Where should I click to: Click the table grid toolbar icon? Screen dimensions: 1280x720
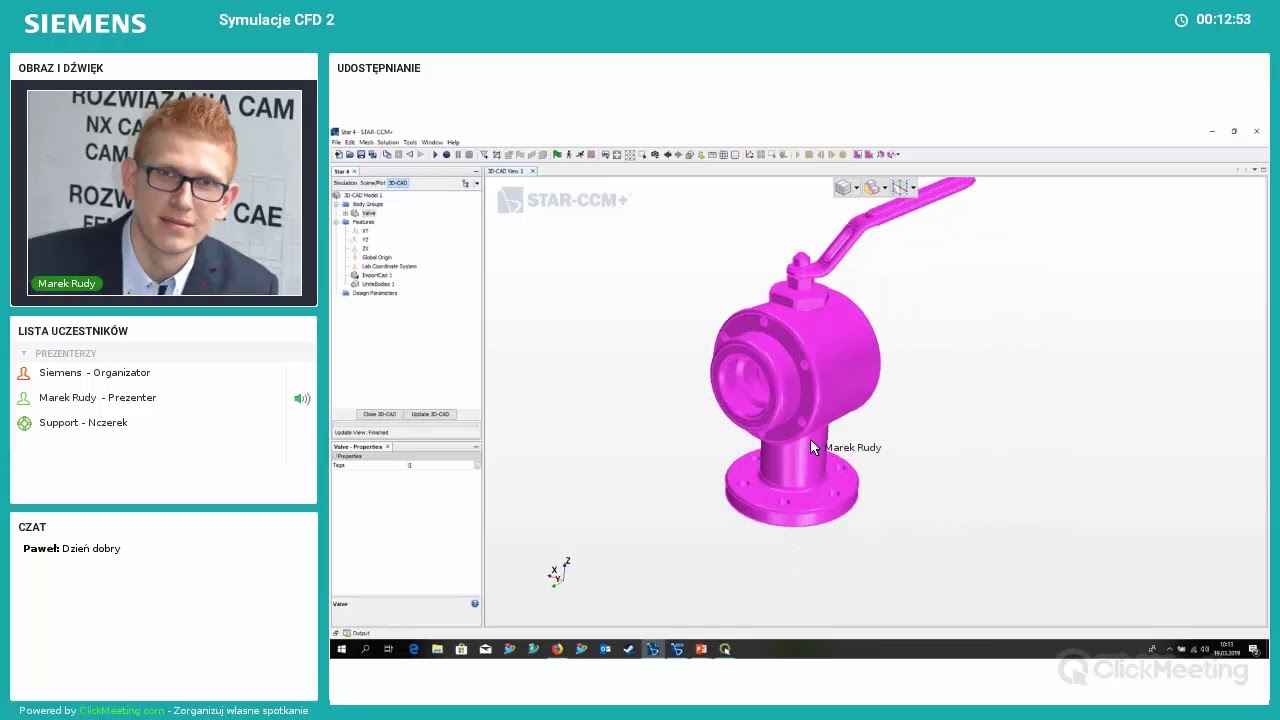724,154
